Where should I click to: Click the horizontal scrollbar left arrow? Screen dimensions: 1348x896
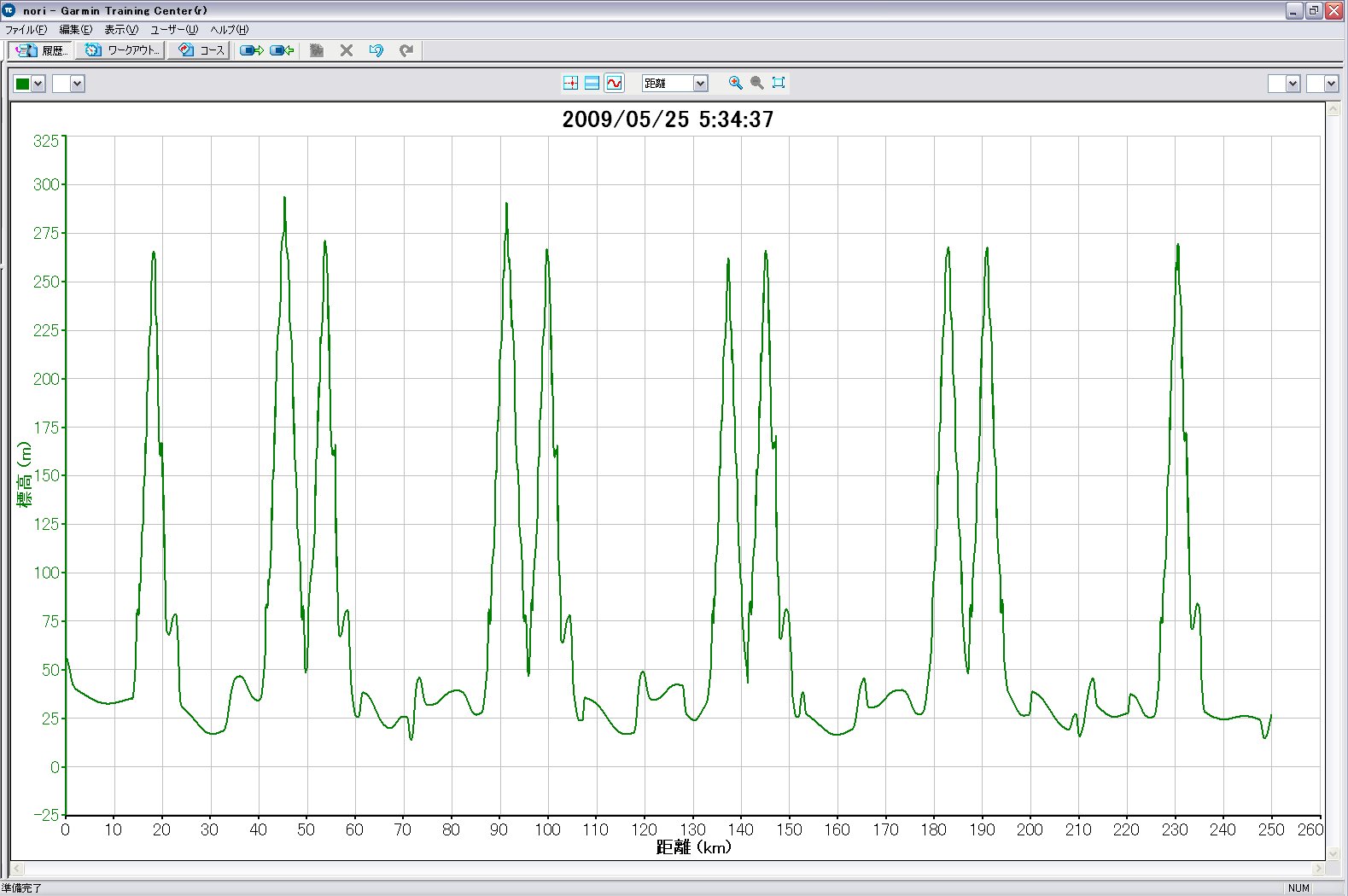click(18, 869)
